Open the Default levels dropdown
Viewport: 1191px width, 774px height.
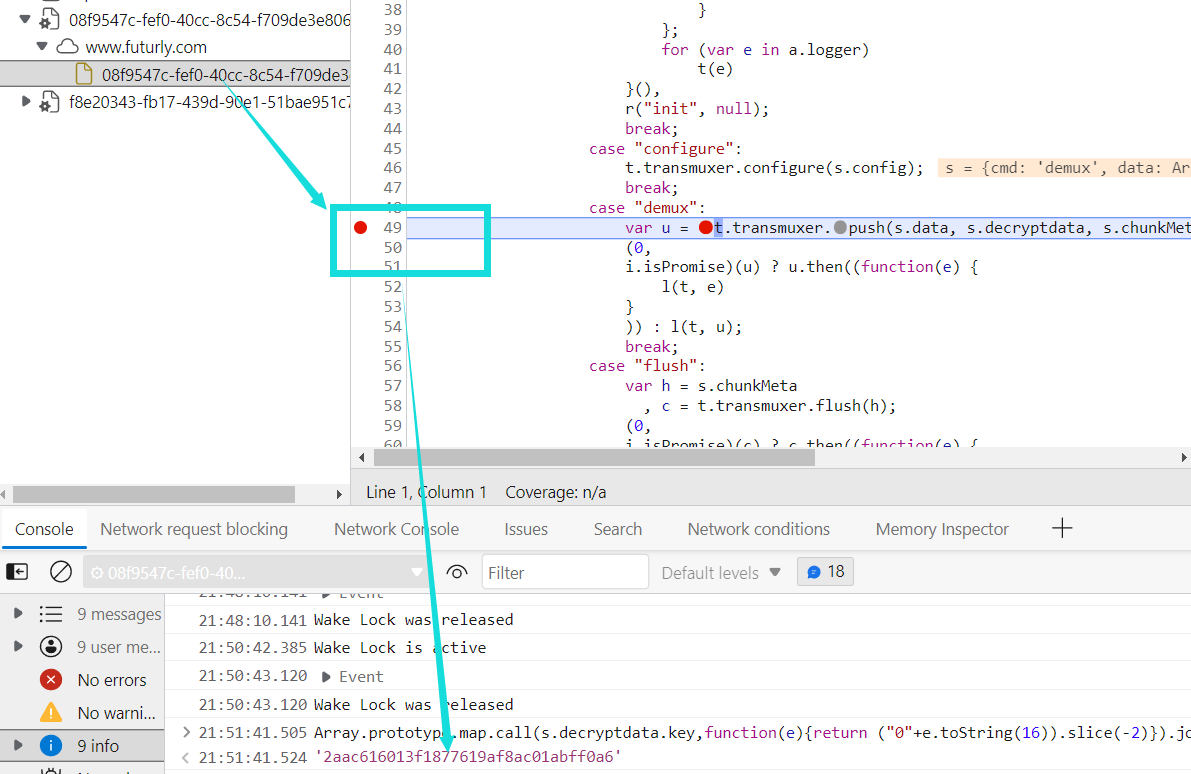[x=721, y=573]
